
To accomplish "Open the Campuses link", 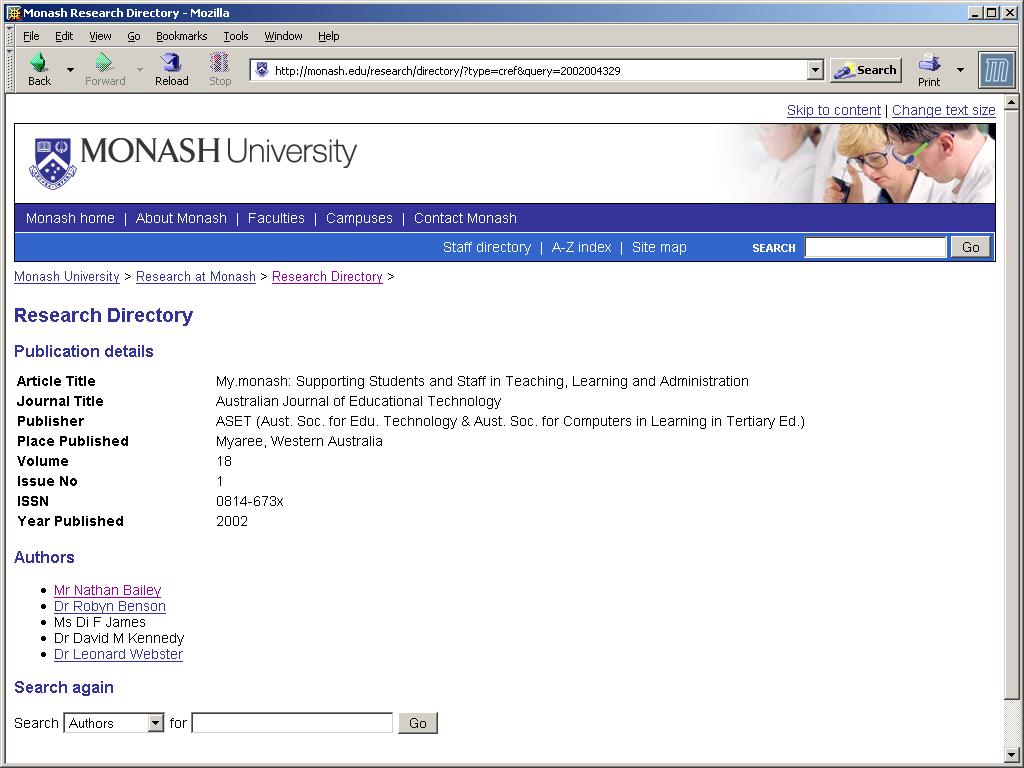I will pos(359,218).
